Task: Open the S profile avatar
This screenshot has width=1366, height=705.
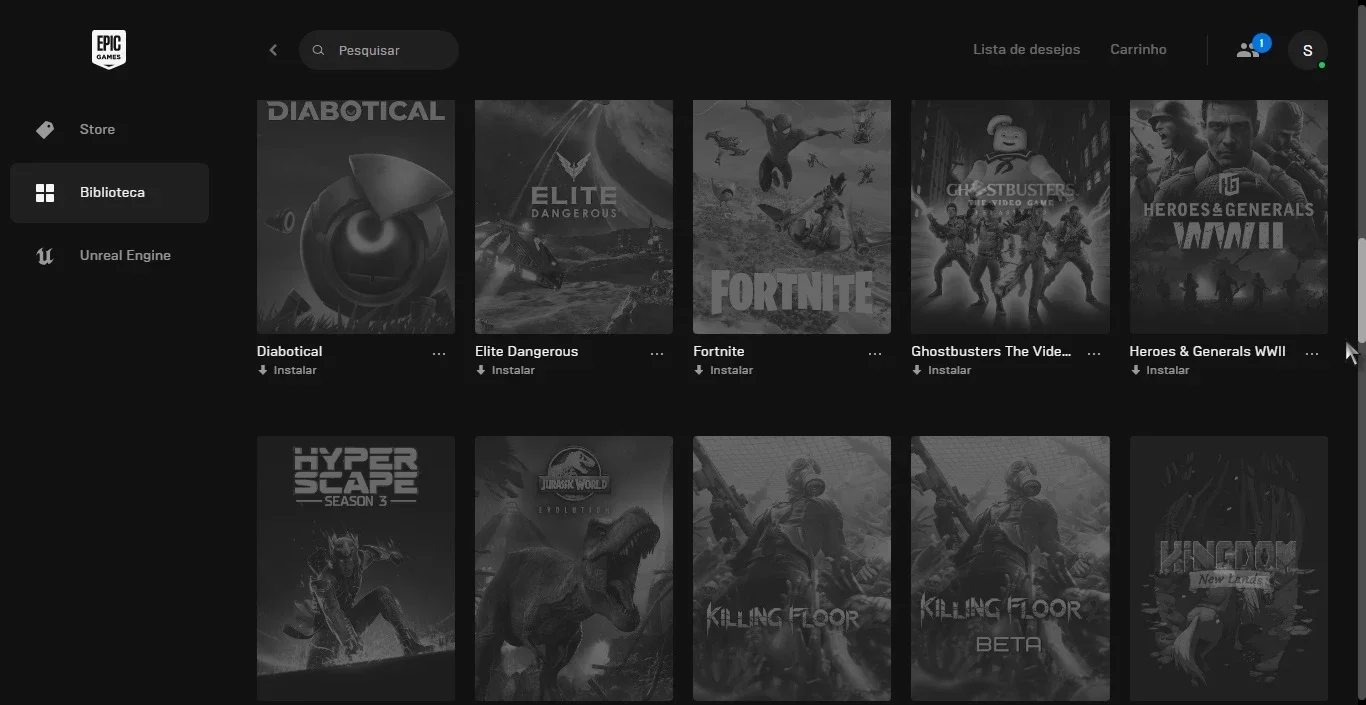Action: point(1307,50)
